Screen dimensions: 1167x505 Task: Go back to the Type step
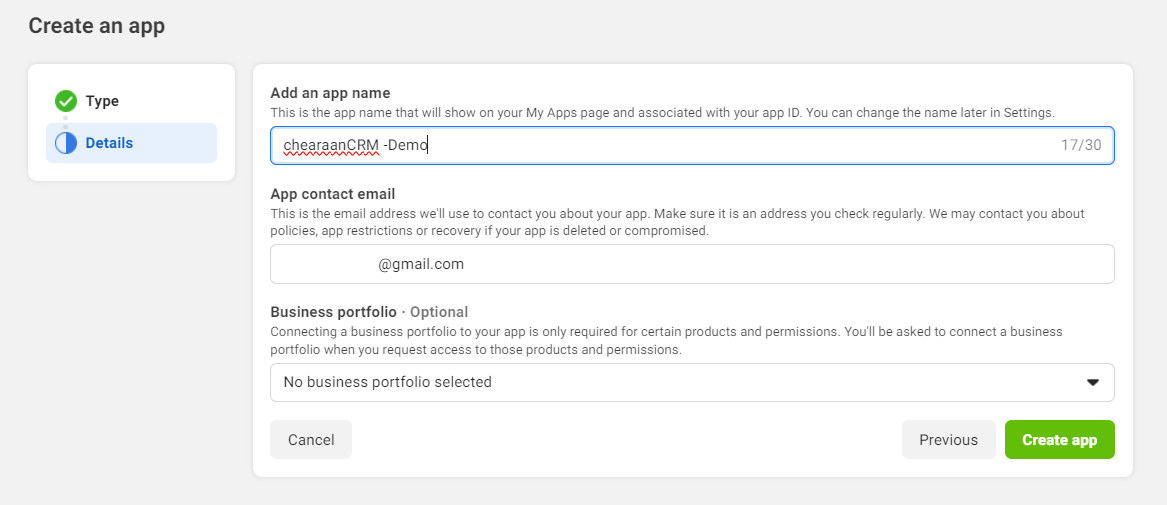coord(101,101)
